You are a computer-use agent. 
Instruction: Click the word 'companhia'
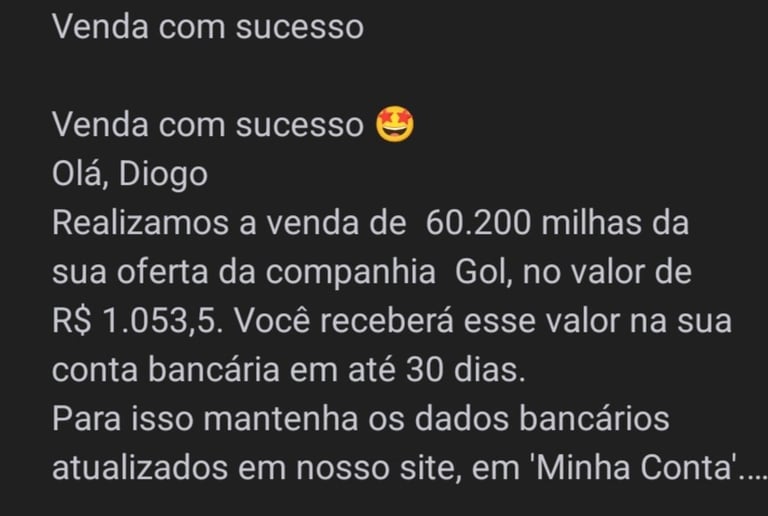click(351, 273)
